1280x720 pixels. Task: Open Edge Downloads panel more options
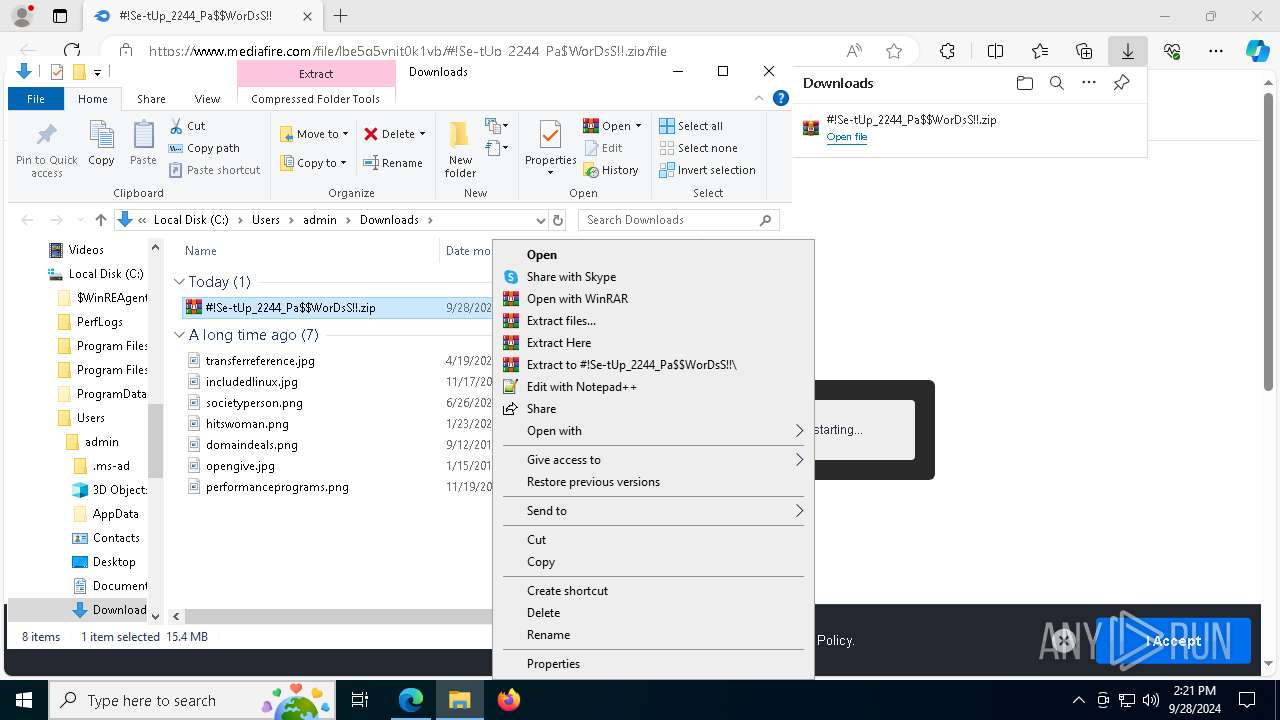(1089, 83)
